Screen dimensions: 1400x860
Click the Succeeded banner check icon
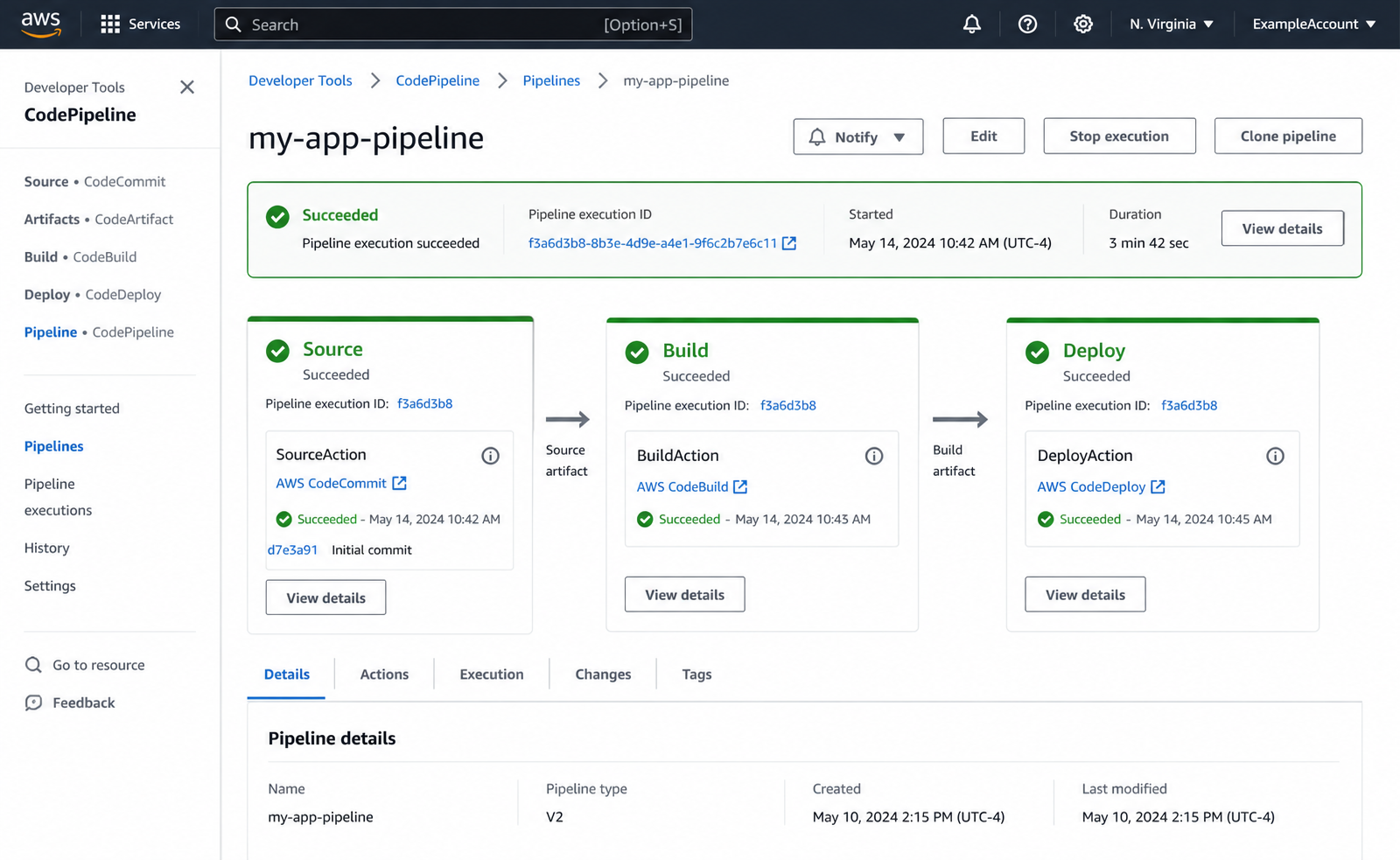(x=277, y=217)
